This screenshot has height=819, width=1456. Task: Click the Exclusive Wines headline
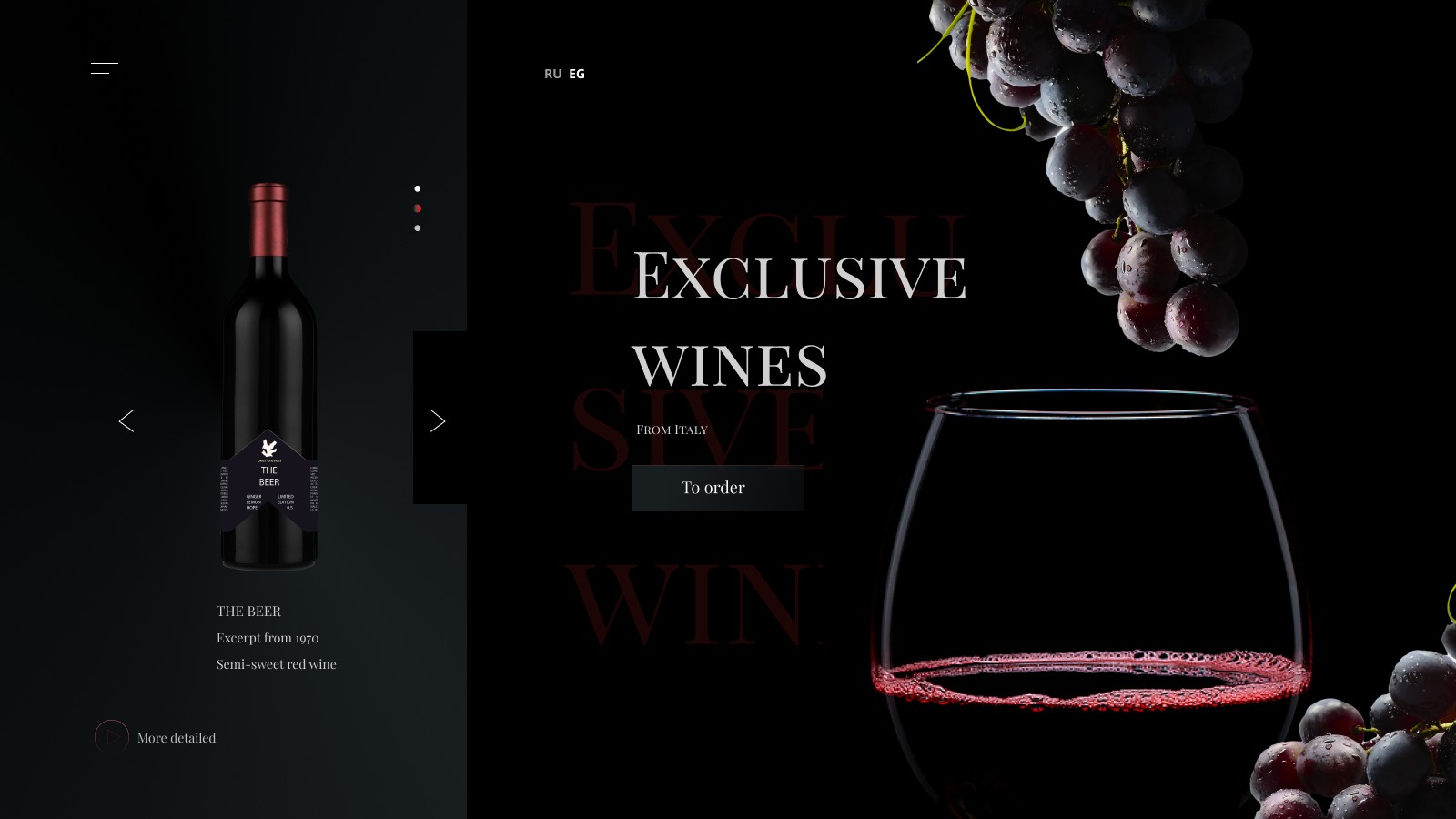799,320
